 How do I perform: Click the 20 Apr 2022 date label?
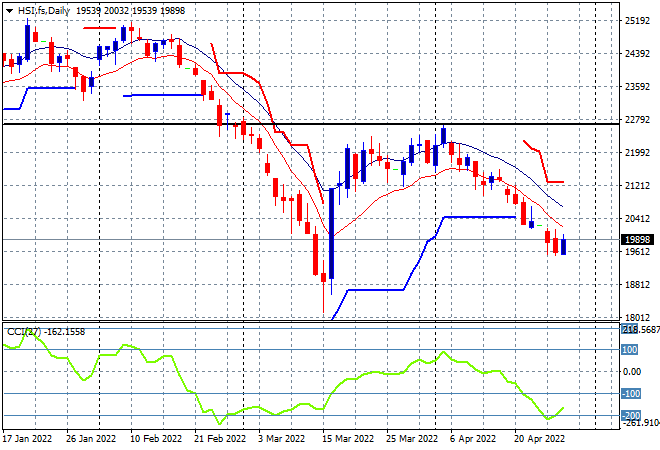540,439
